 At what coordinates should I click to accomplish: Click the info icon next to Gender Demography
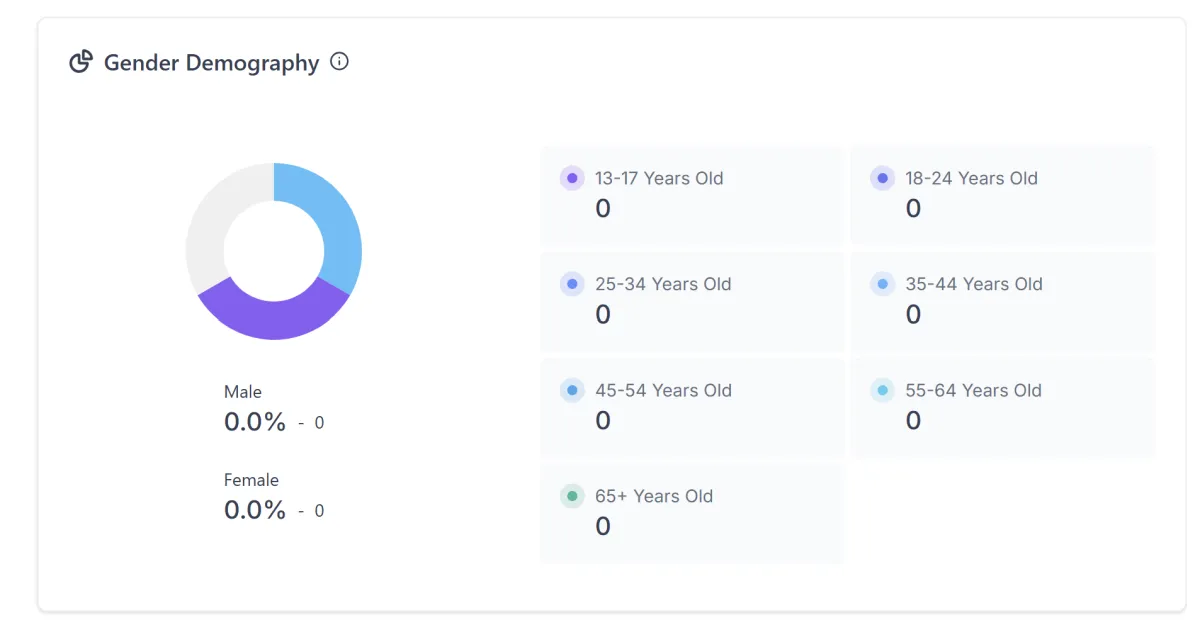340,62
